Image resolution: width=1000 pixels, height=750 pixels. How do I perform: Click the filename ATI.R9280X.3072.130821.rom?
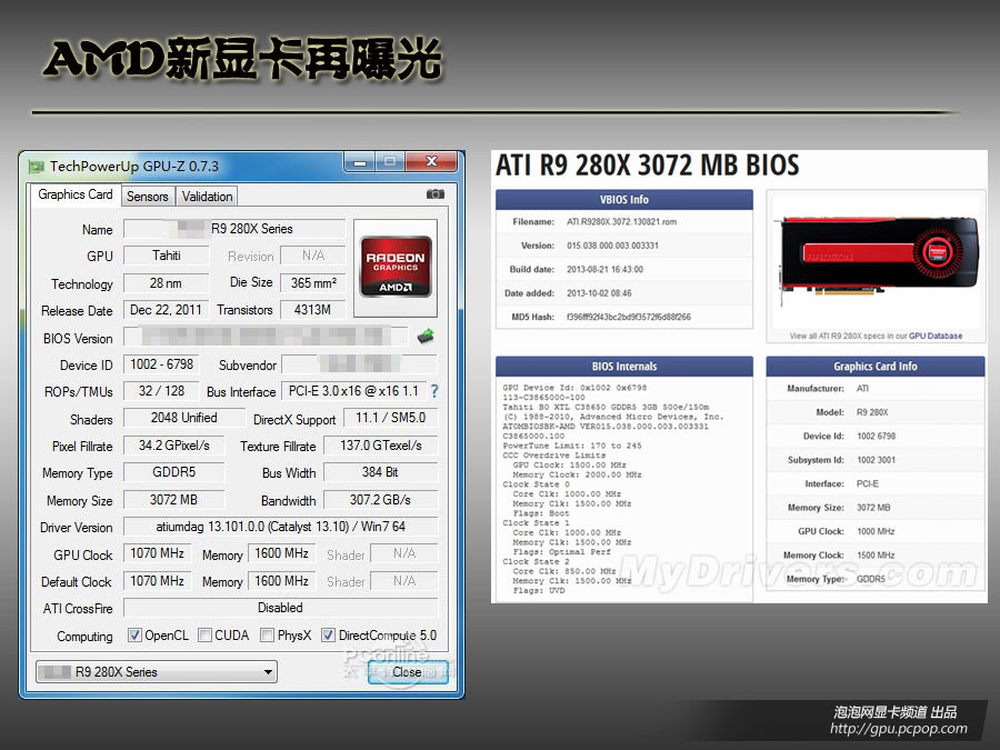tap(622, 222)
